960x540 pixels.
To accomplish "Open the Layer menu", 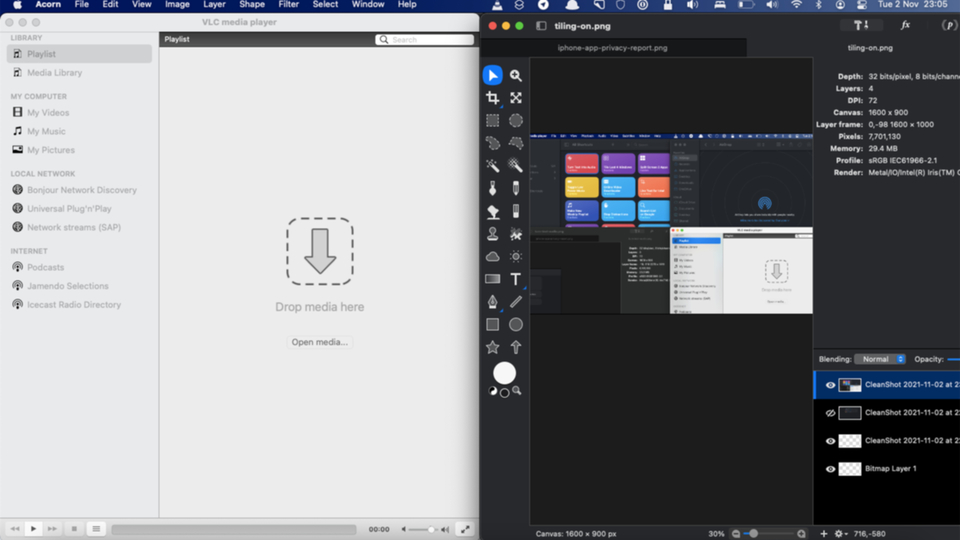I will [214, 5].
